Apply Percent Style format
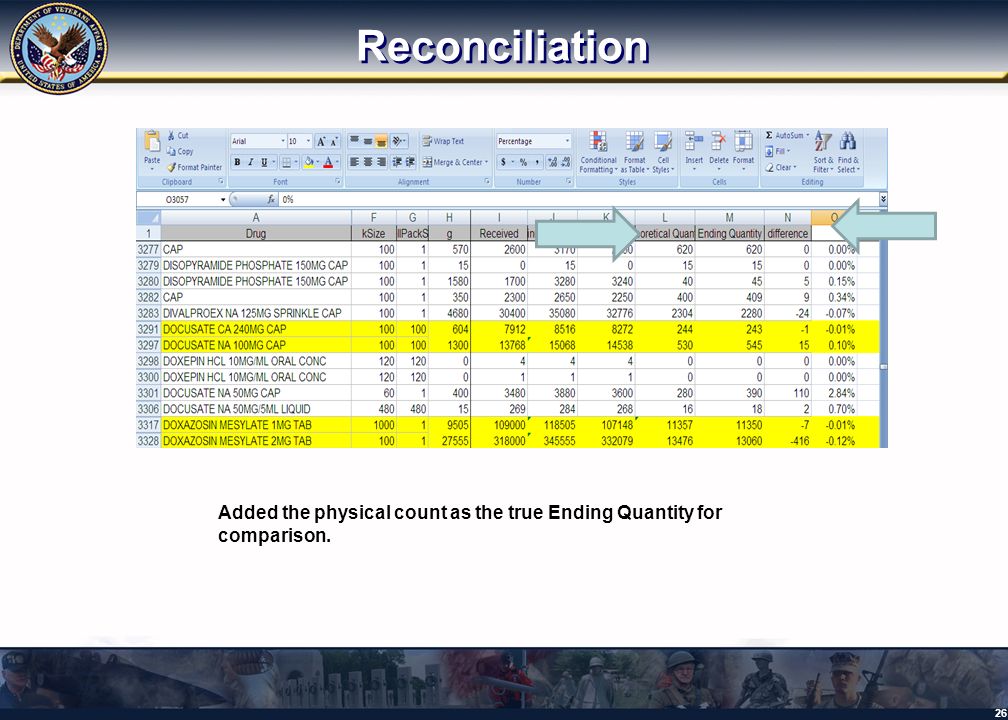 click(x=523, y=162)
